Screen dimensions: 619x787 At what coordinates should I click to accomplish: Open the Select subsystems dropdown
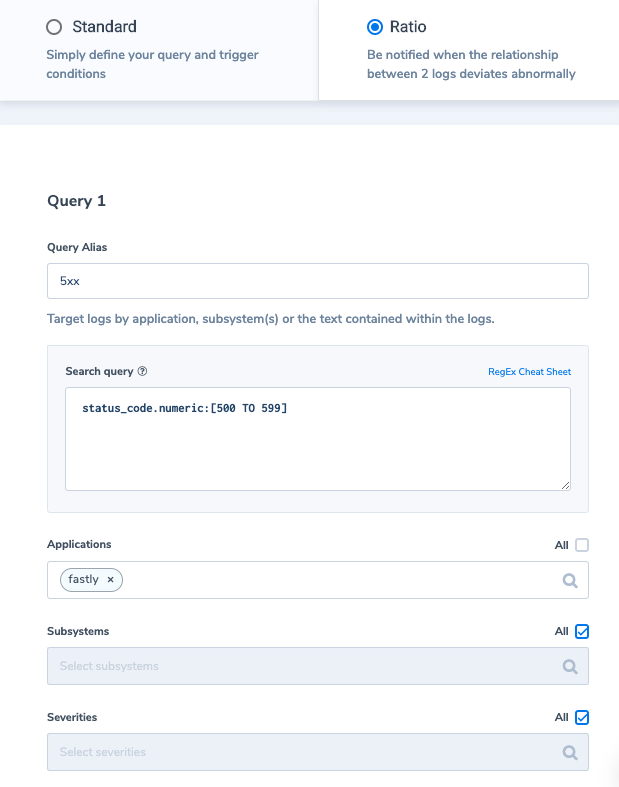pyautogui.click(x=318, y=666)
